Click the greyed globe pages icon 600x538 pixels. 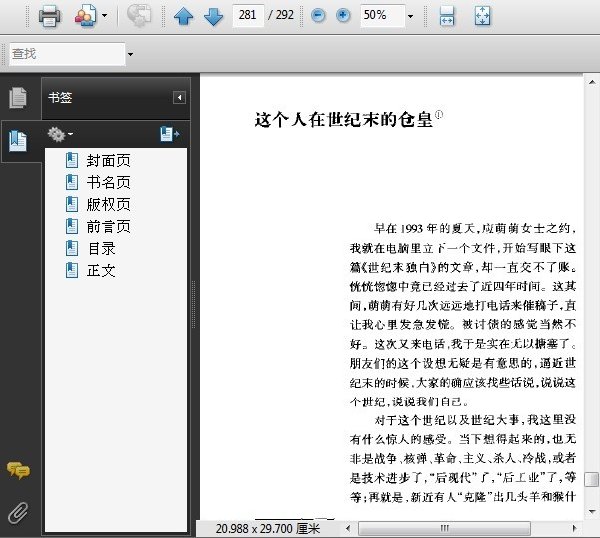point(139,16)
